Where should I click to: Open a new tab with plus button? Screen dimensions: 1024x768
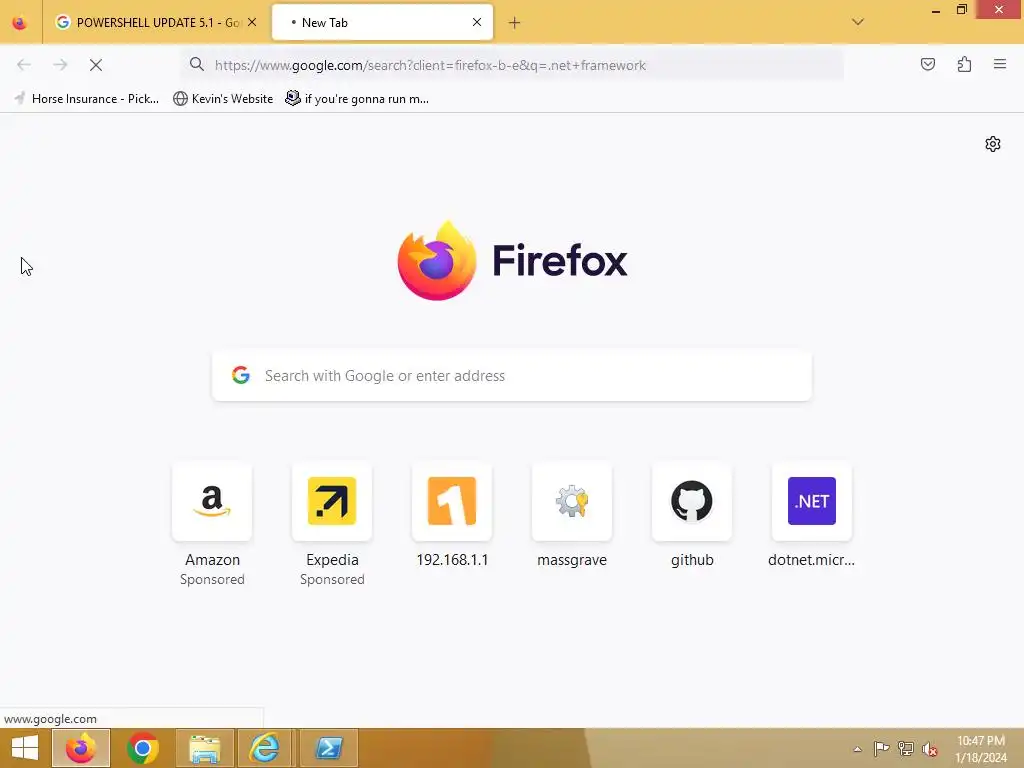click(x=515, y=23)
